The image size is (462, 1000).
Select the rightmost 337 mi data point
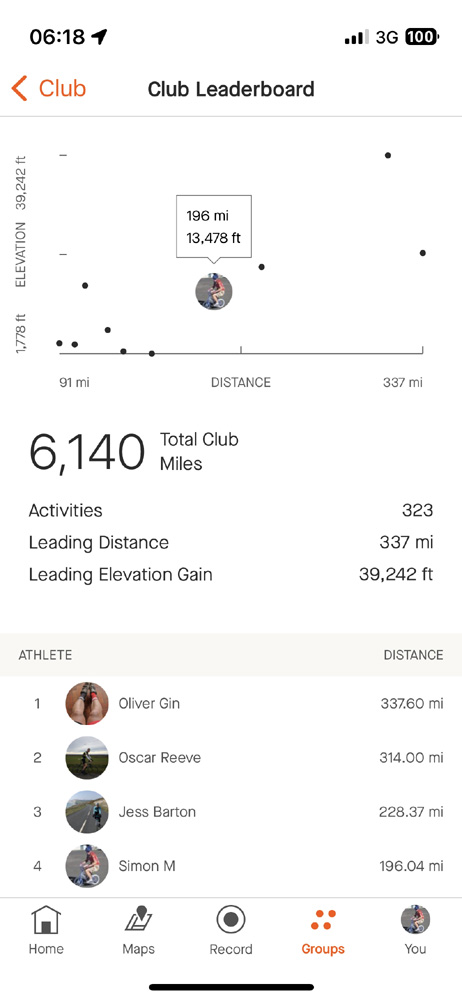click(x=422, y=253)
